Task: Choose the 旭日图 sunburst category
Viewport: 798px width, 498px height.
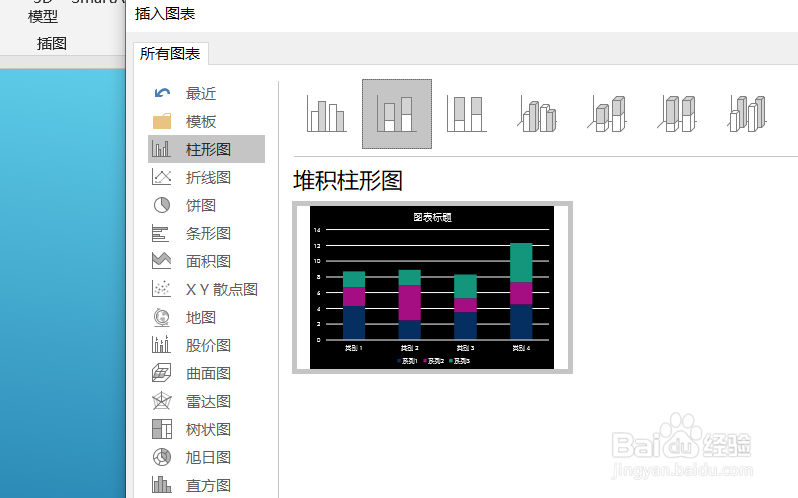Action: (x=207, y=457)
